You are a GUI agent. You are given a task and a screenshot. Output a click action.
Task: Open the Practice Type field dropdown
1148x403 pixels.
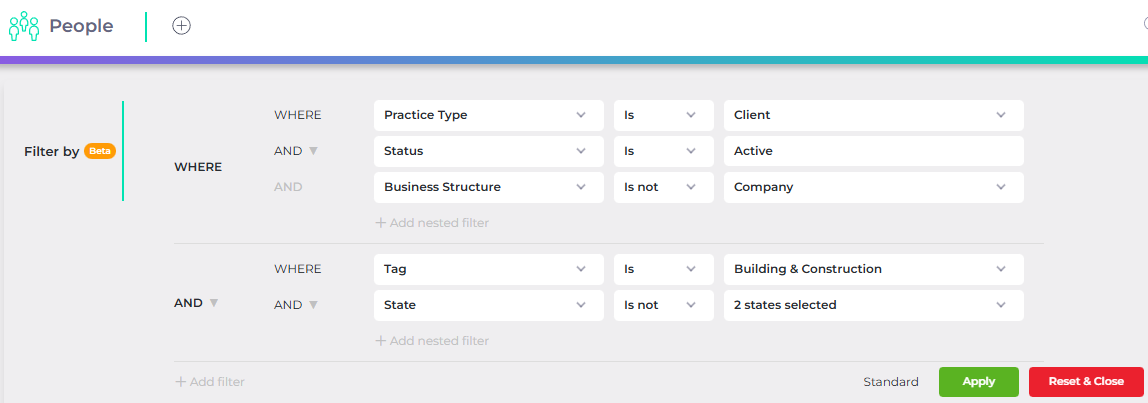(x=488, y=115)
